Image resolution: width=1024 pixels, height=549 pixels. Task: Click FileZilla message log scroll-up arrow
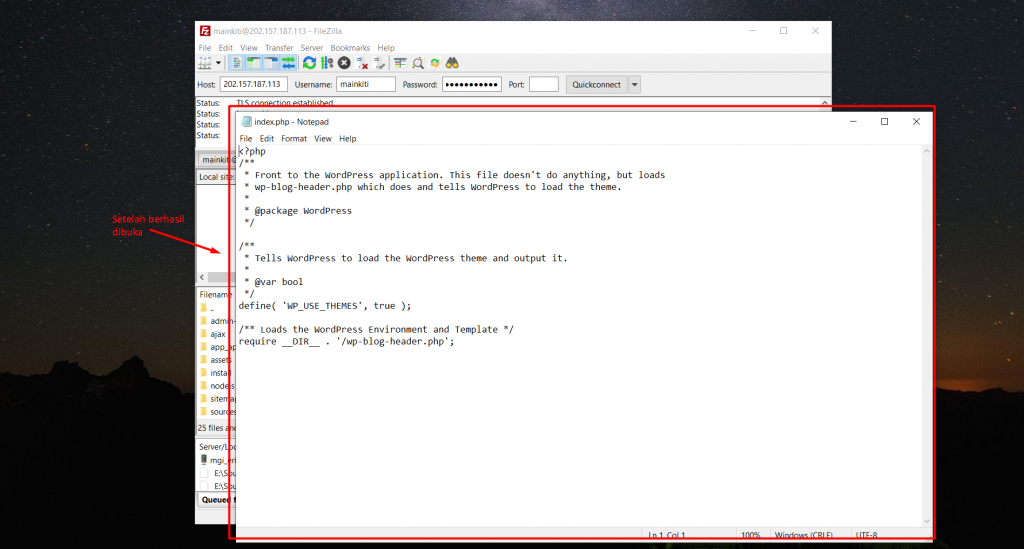(825, 103)
